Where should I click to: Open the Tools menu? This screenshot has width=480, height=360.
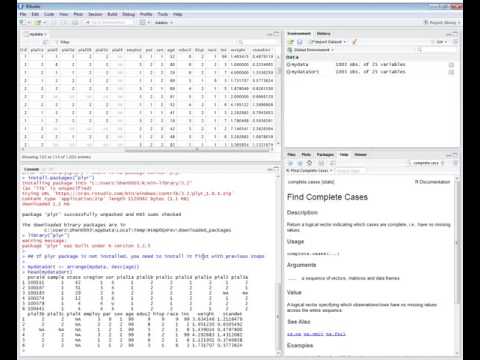(x=162, y=14)
